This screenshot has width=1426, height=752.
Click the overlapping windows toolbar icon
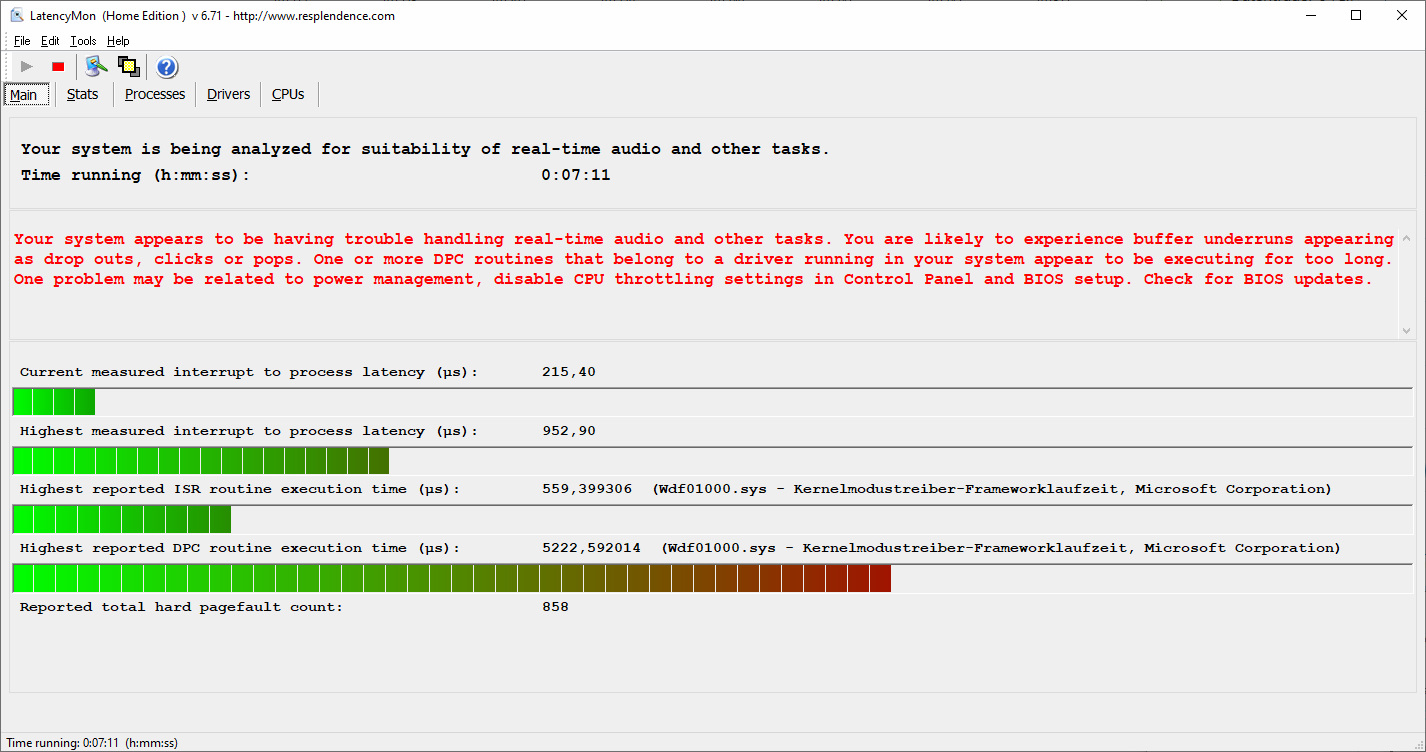click(128, 67)
